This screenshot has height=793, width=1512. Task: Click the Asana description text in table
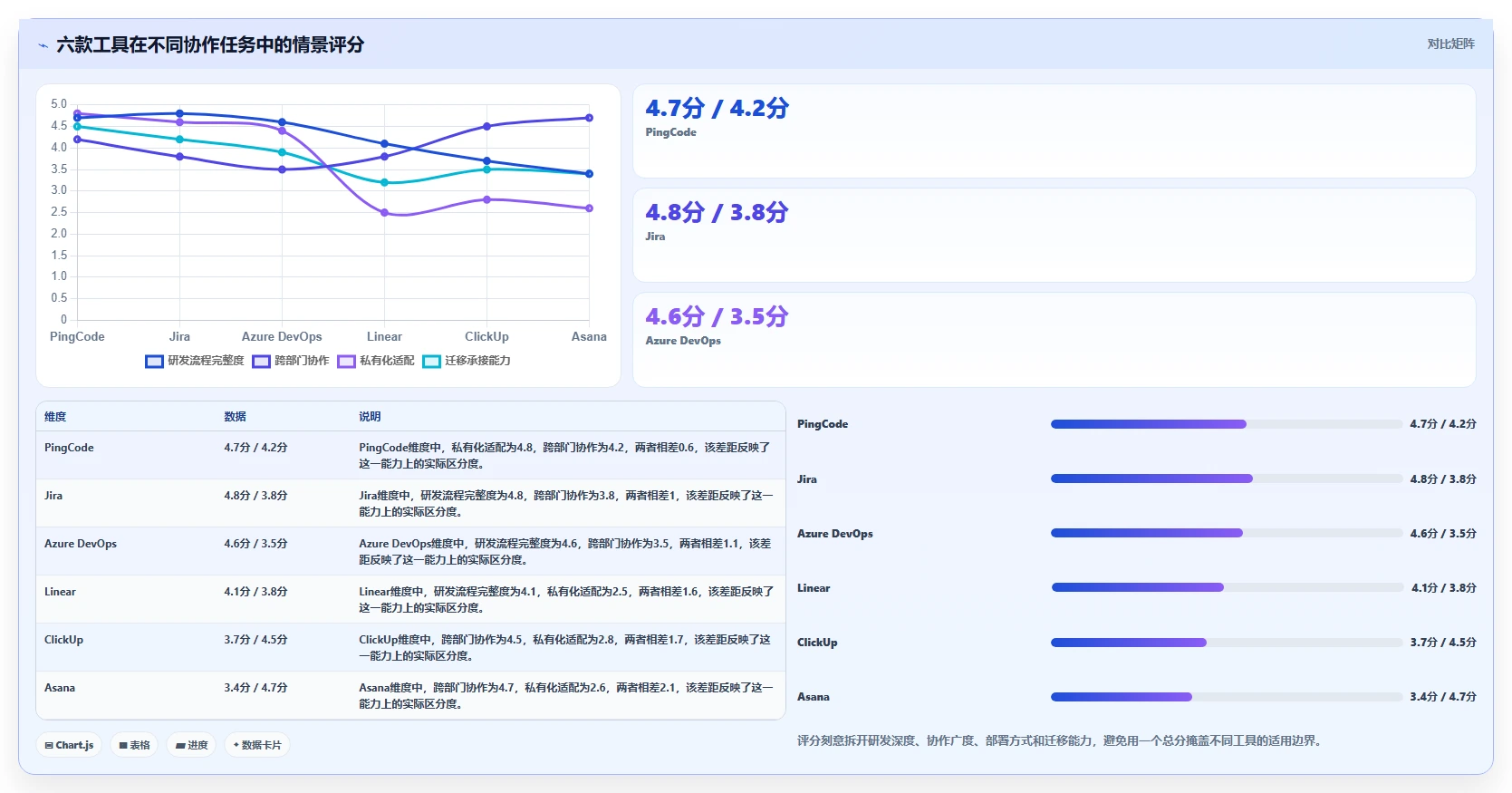coord(566,696)
